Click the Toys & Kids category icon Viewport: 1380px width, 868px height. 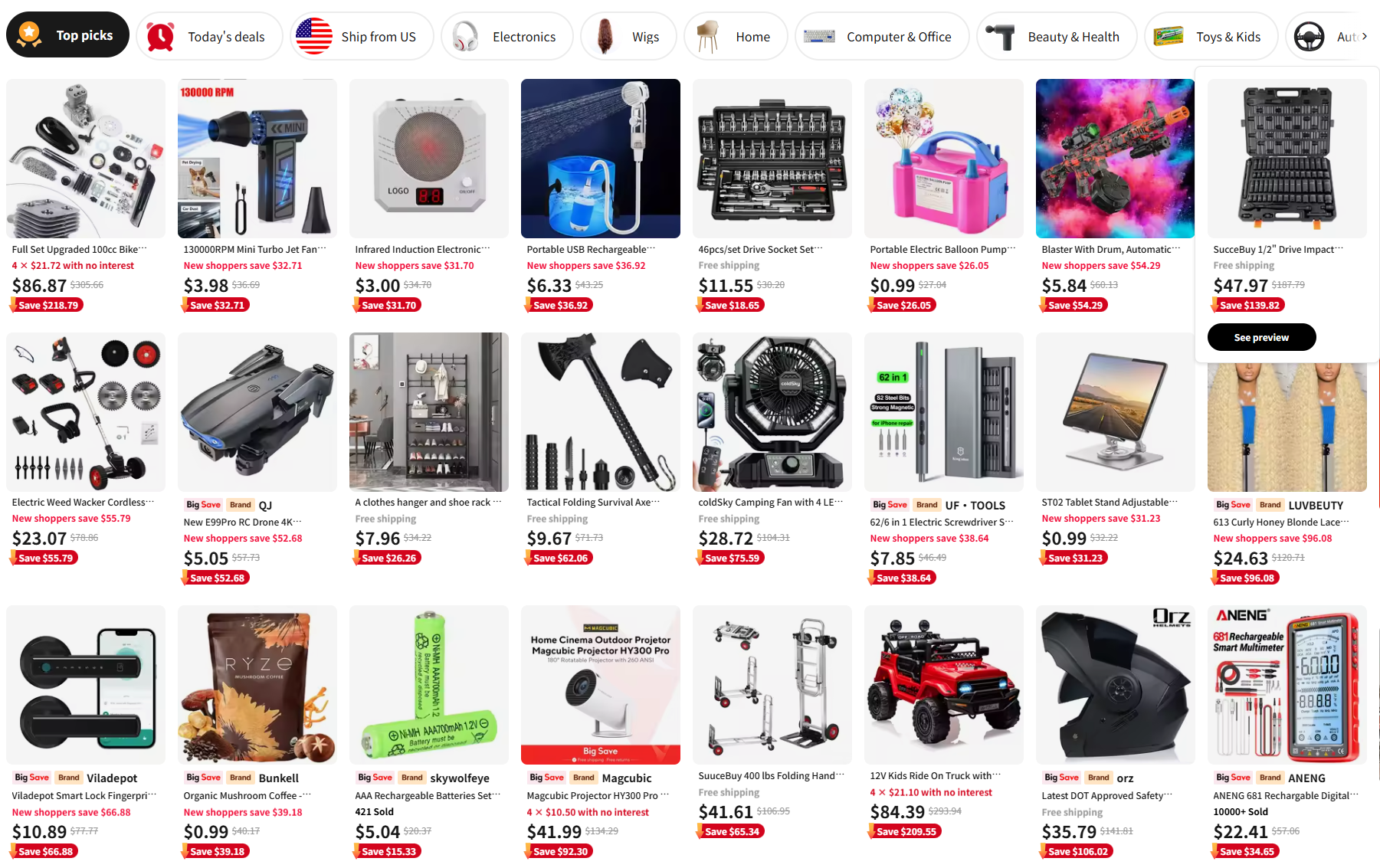coord(1169,36)
